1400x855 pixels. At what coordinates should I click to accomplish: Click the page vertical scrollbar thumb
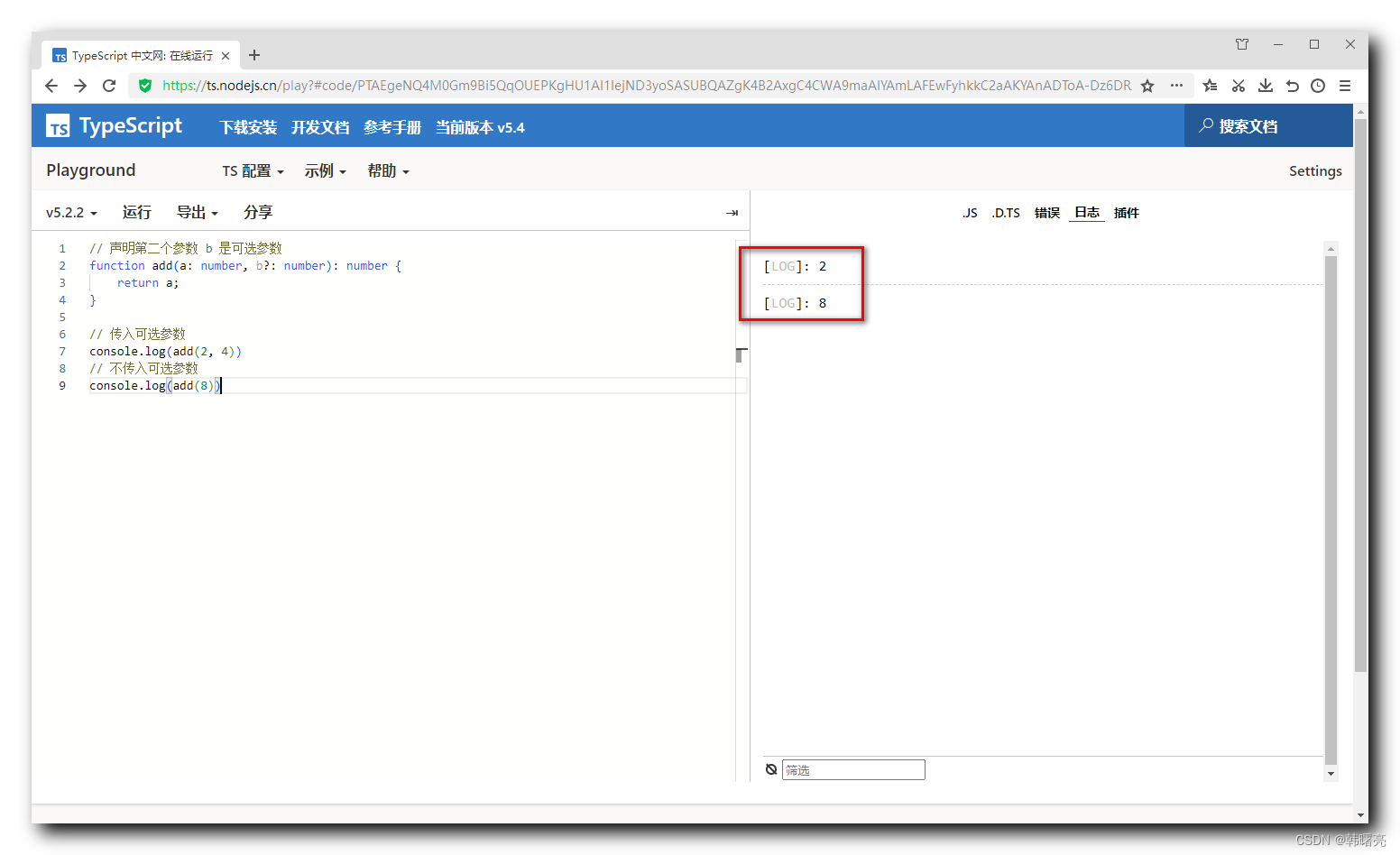(x=1360, y=395)
